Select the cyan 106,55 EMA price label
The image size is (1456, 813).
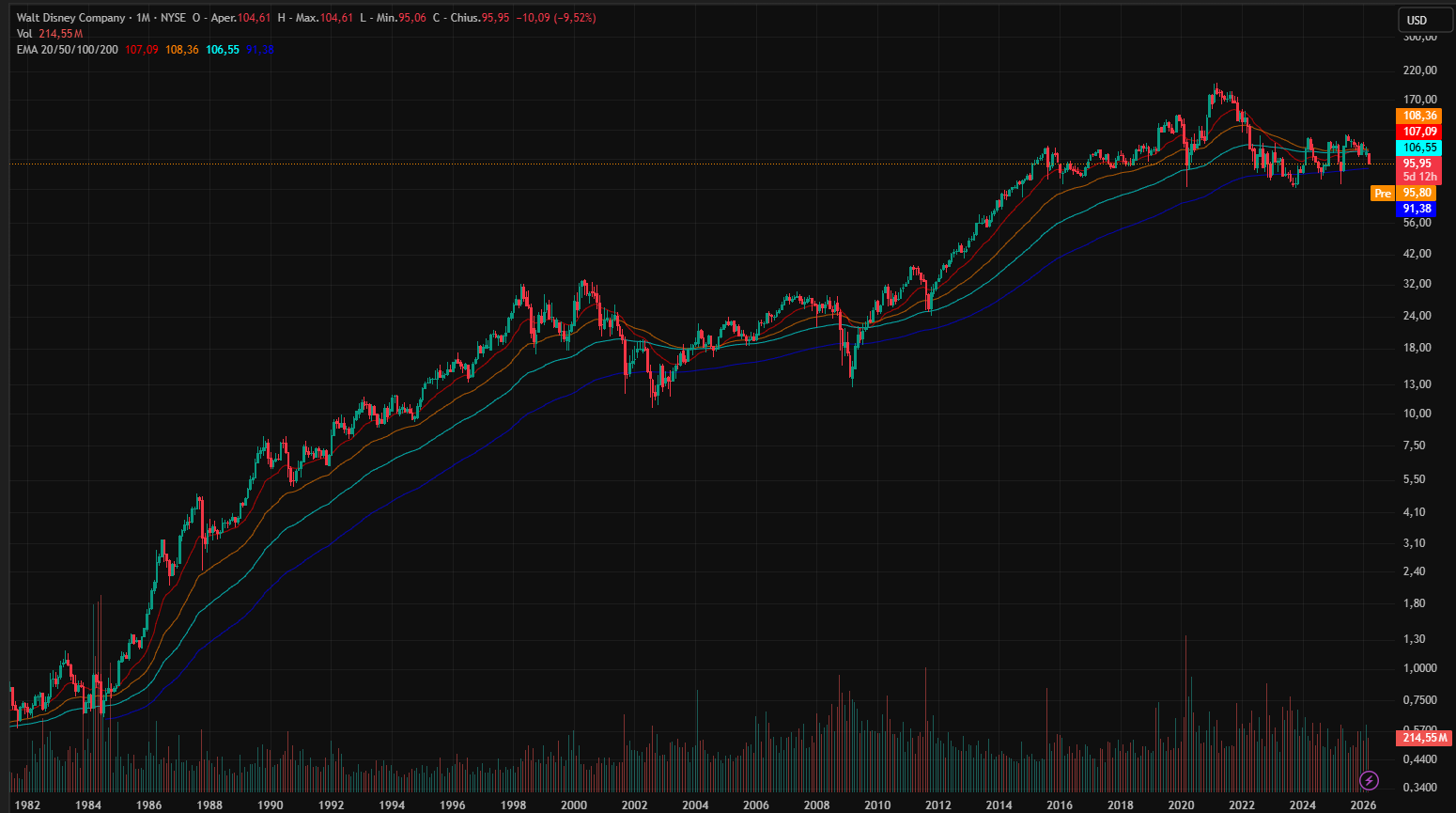[x=1419, y=148]
